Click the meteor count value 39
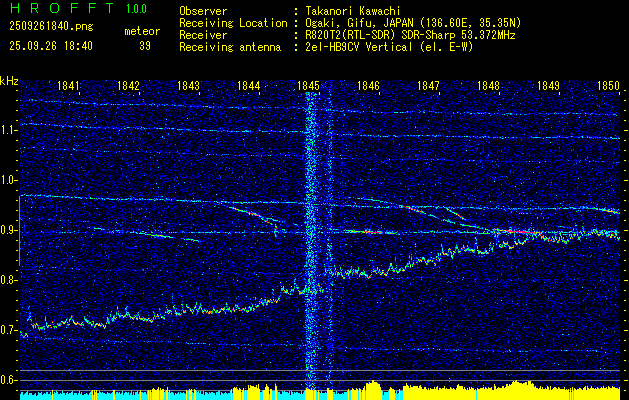 pos(145,46)
